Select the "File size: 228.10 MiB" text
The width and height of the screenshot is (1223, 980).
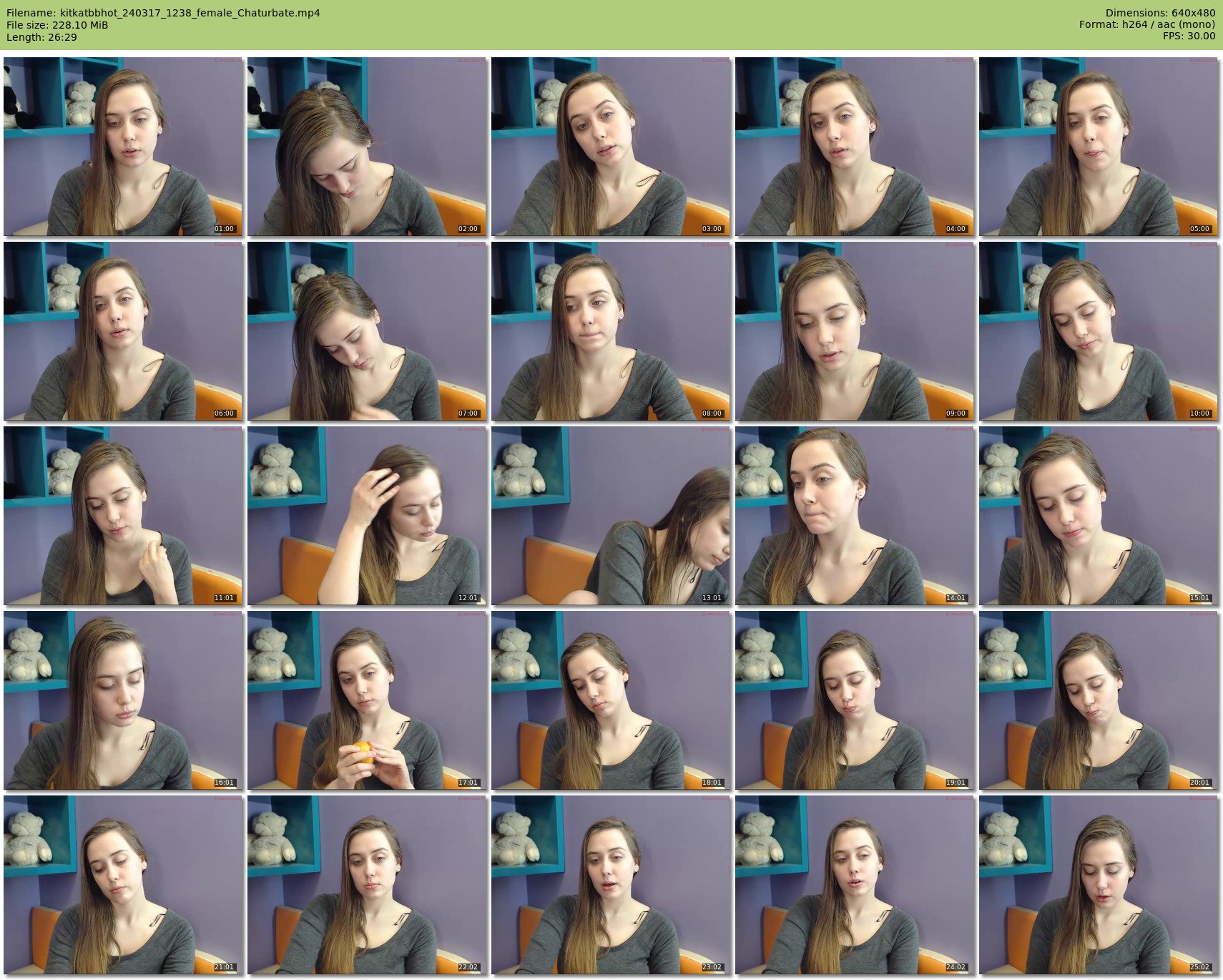click(x=57, y=25)
